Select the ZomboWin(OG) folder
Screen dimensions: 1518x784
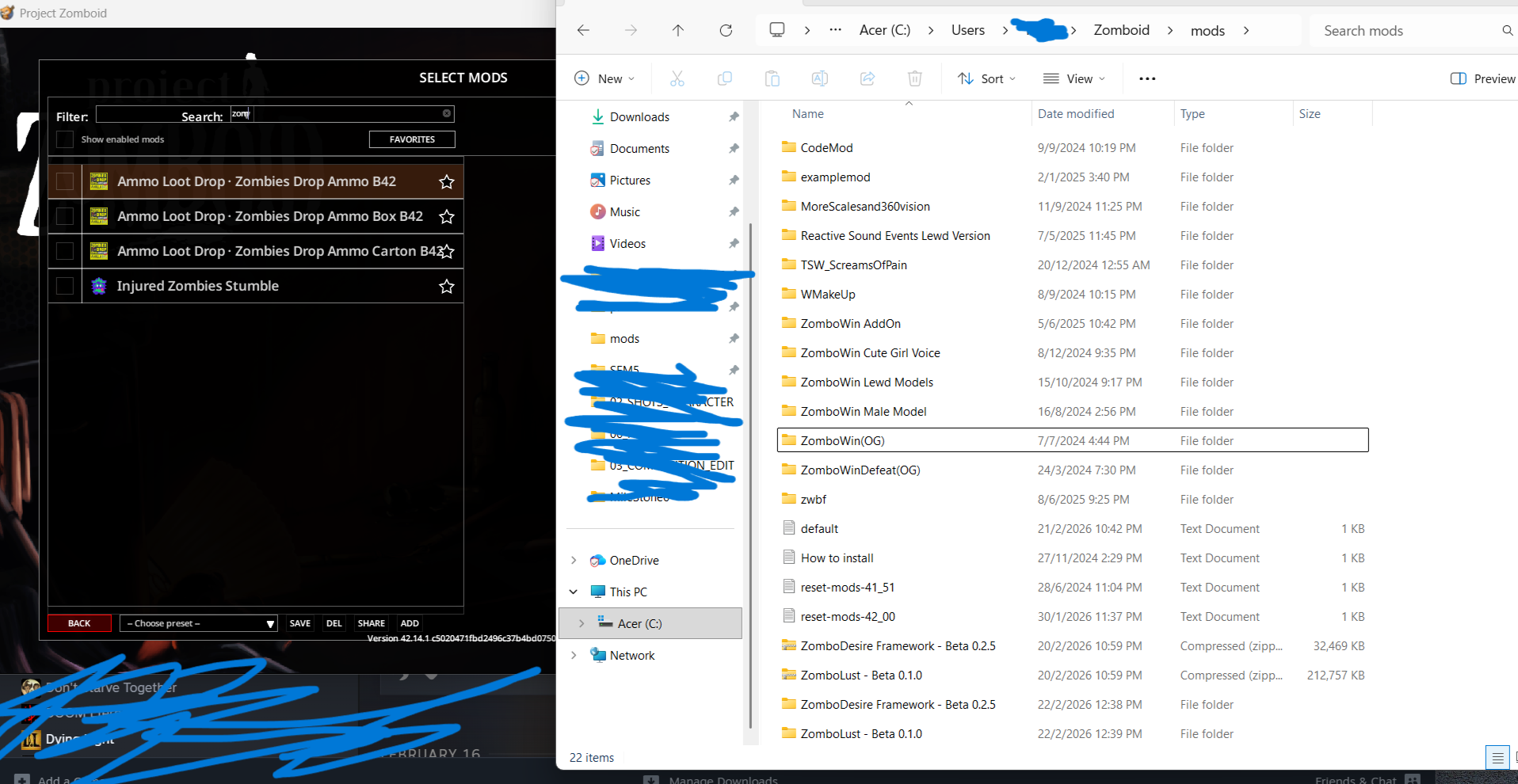coord(1073,440)
